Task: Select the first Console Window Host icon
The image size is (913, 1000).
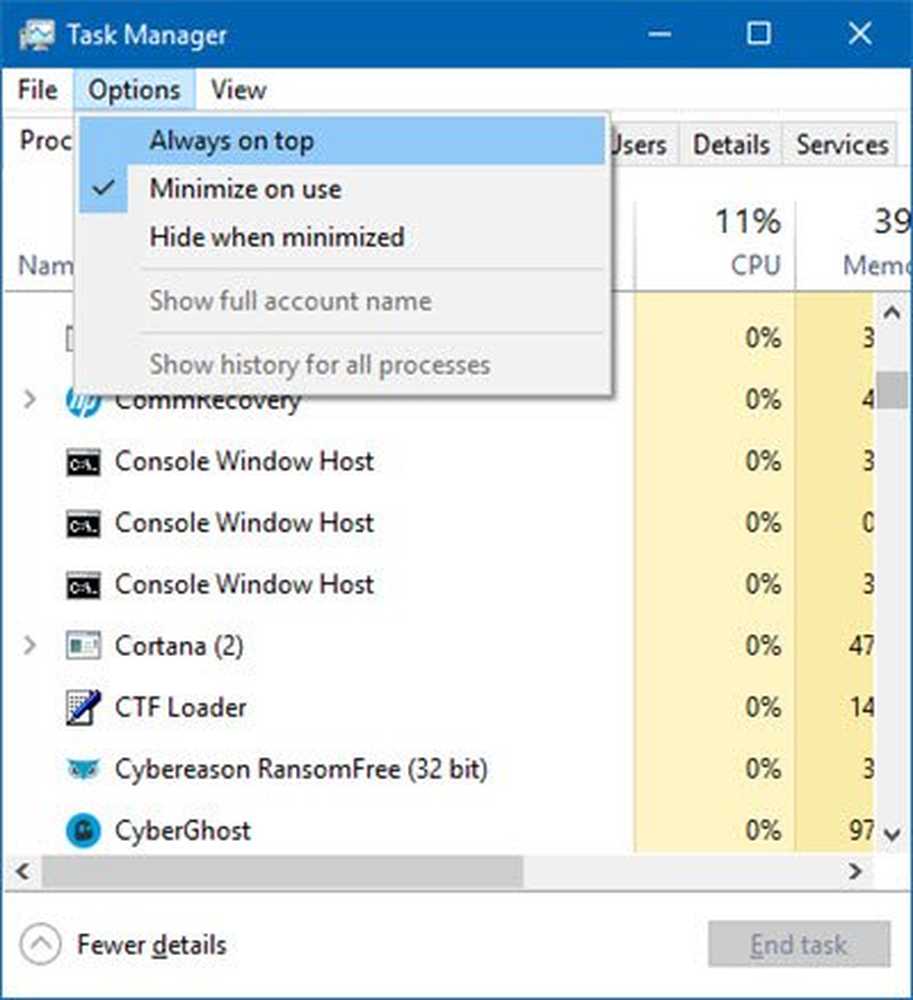Action: 83,462
